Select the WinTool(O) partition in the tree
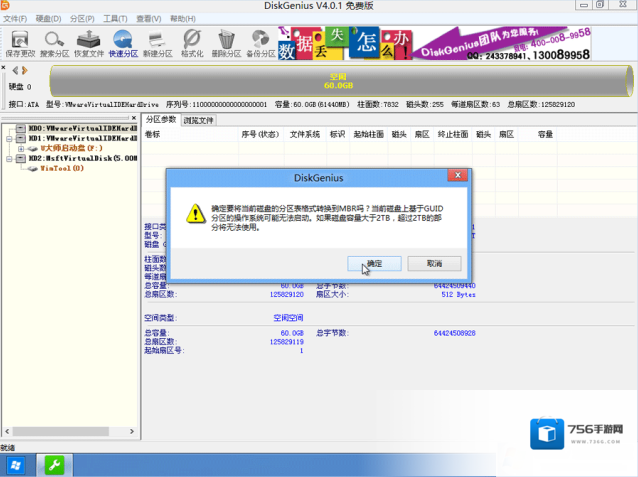Image resolution: width=638 pixels, height=477 pixels. click(x=62, y=168)
